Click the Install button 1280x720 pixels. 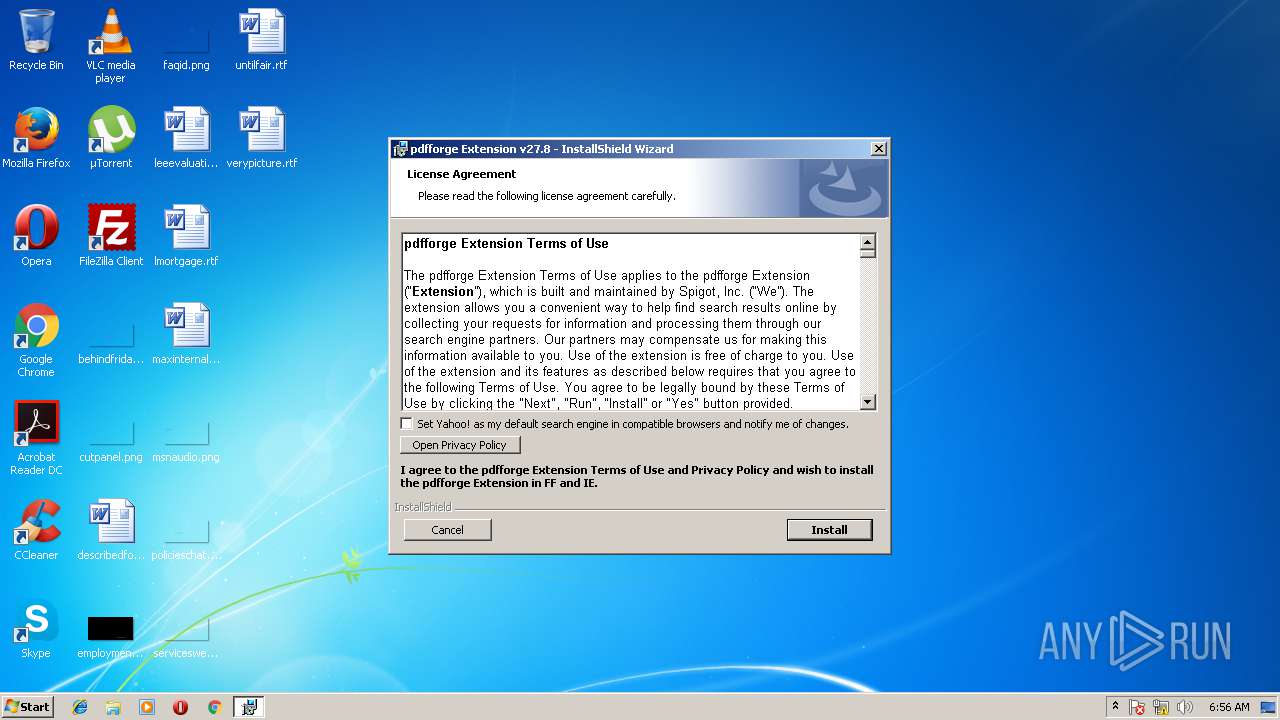829,530
